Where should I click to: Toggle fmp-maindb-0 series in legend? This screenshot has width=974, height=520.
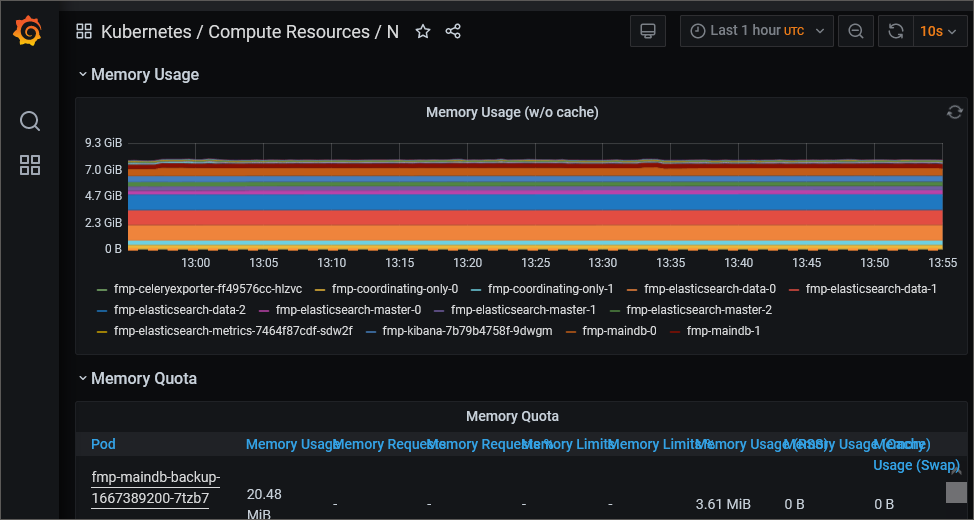[619, 330]
